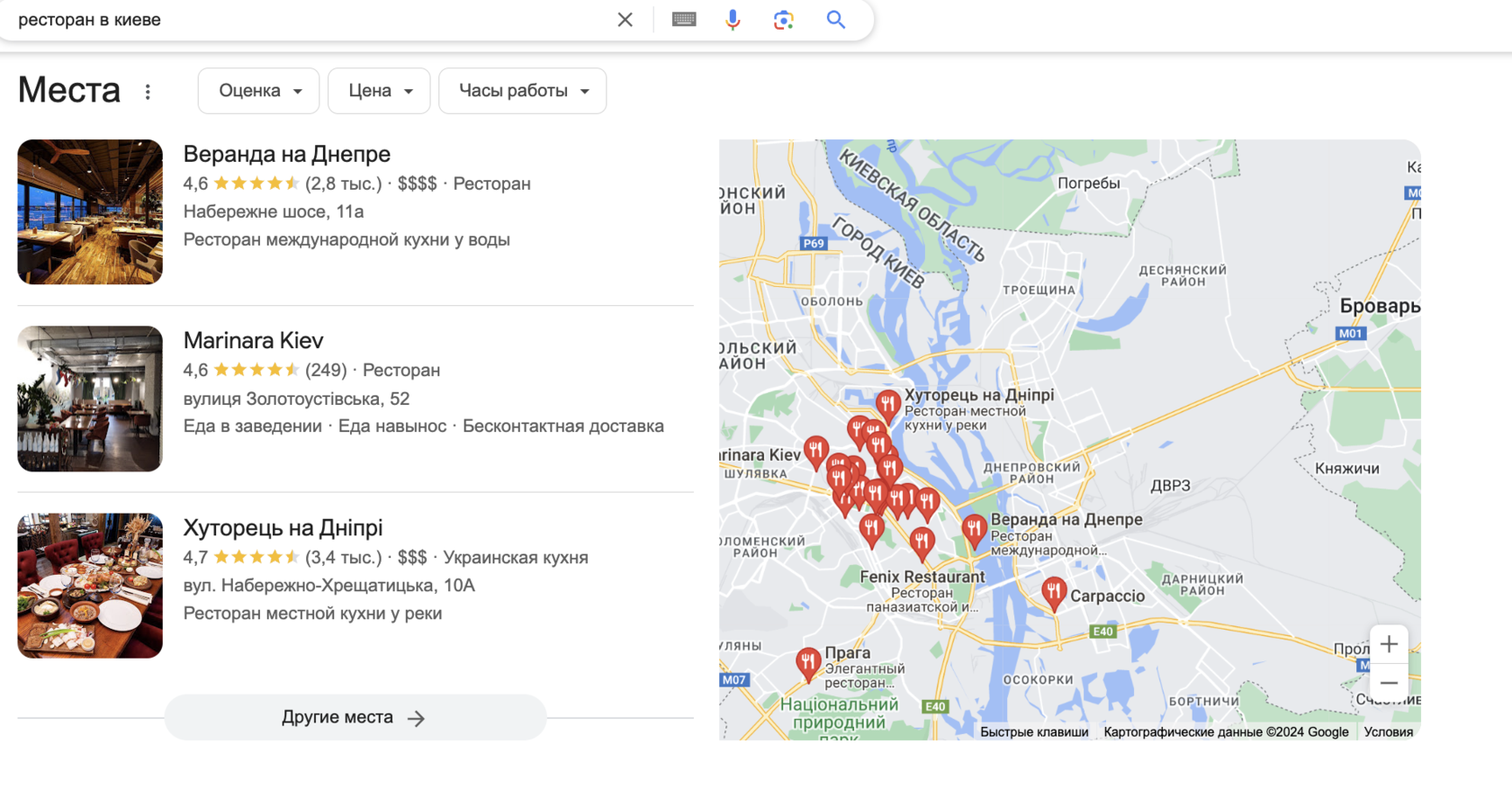The height and width of the screenshot is (789, 1512).
Task: Open Веранда на Днепре photo thumbnail
Action: pyautogui.click(x=90, y=211)
